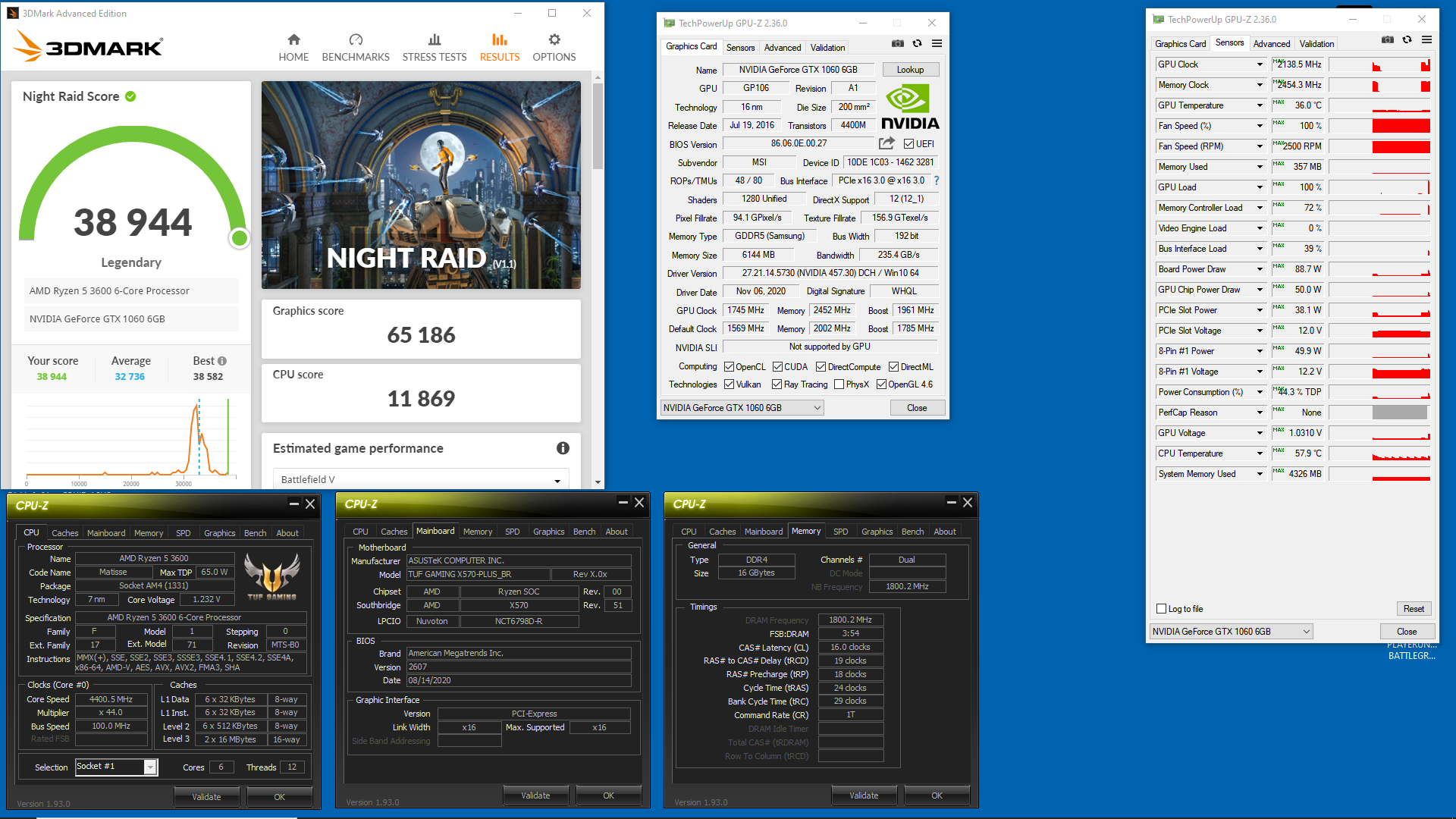Click the TUF Gaming logo in CPU-Z

tap(272, 577)
